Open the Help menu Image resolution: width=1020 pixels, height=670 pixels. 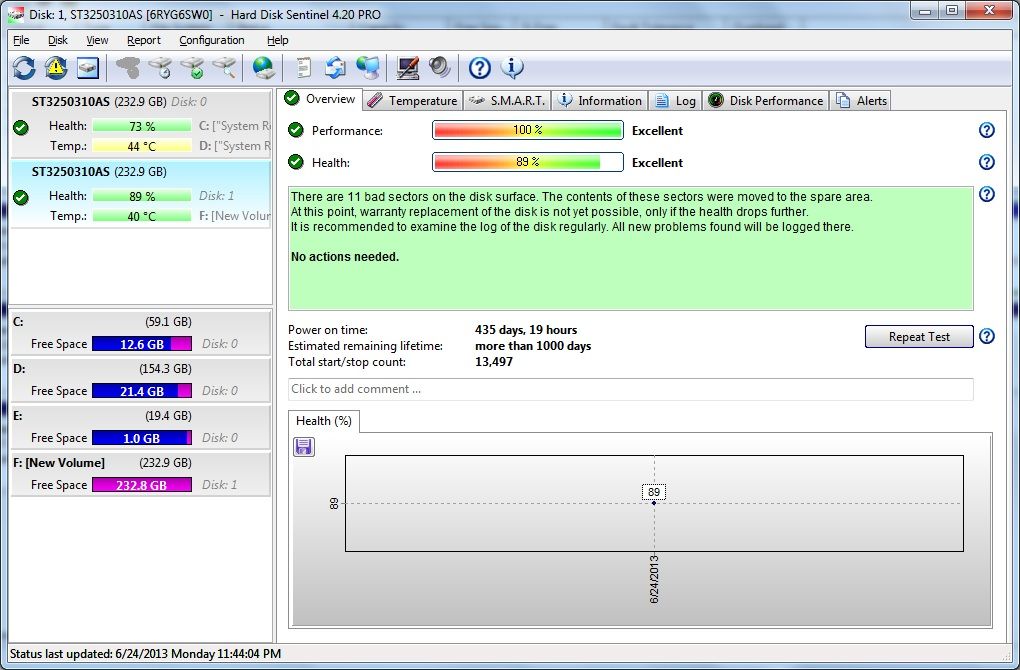coord(278,40)
